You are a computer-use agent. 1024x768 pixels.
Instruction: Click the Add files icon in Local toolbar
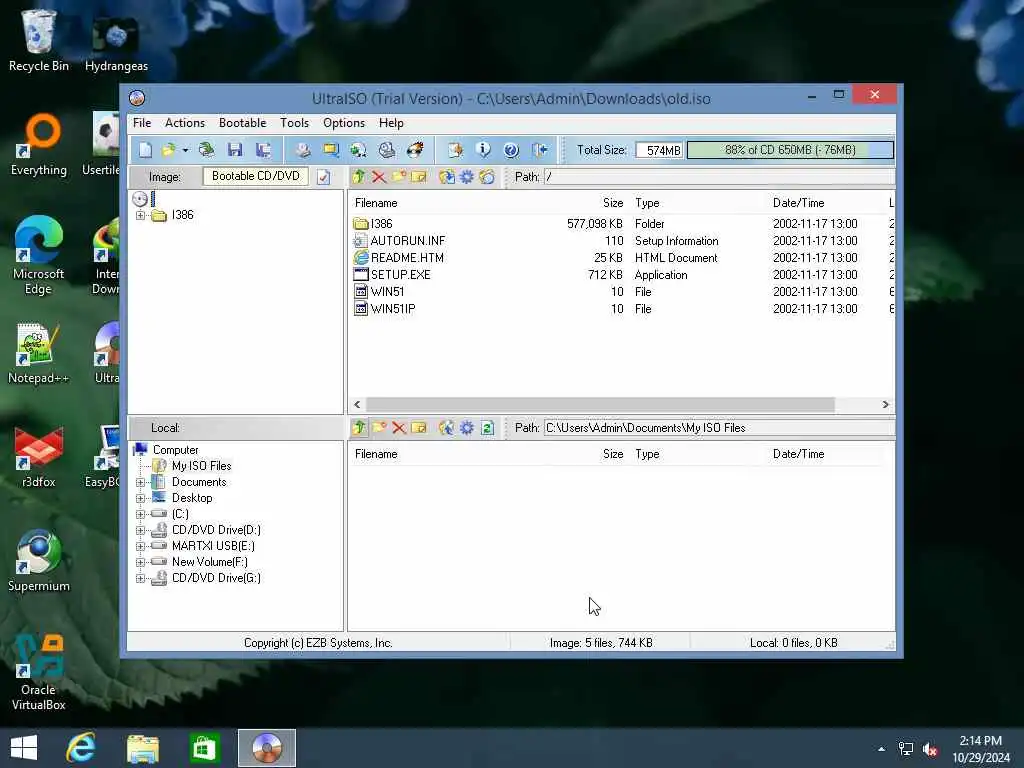[x=447, y=428]
